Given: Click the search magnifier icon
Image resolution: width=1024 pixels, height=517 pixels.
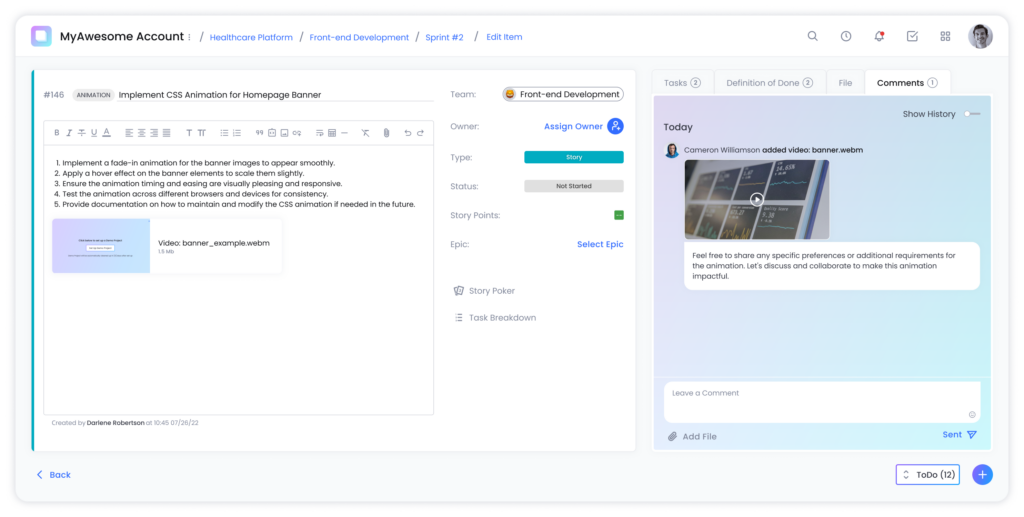Looking at the screenshot, I should [813, 36].
